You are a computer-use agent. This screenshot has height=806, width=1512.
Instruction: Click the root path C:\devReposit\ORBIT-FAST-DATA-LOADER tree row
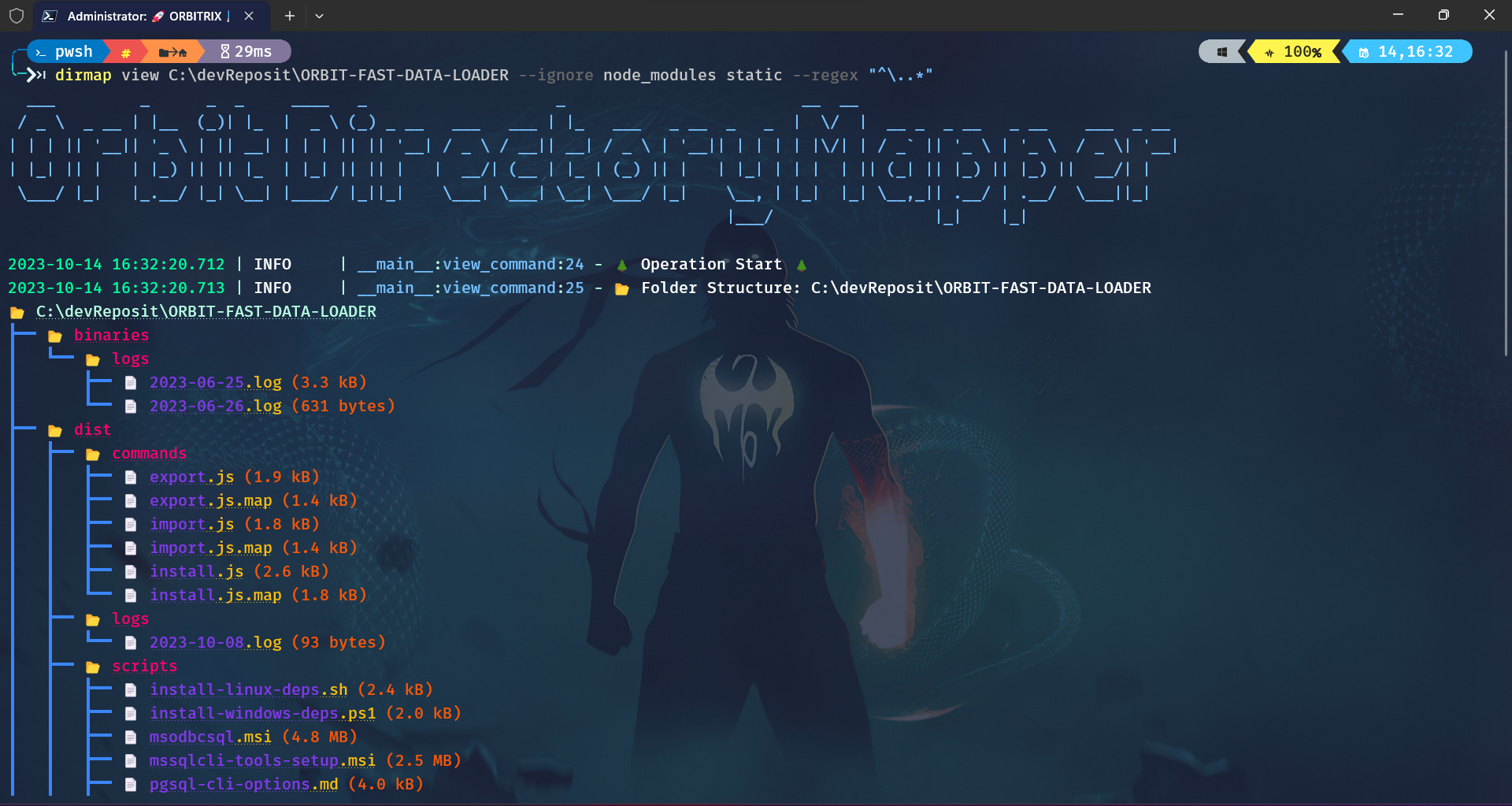(x=206, y=311)
